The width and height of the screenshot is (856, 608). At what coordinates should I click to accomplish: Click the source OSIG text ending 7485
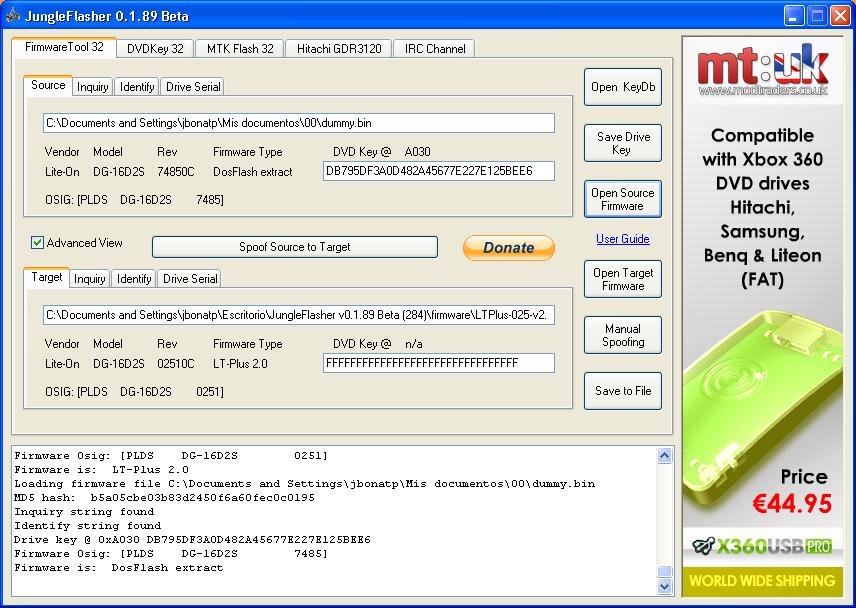point(134,200)
